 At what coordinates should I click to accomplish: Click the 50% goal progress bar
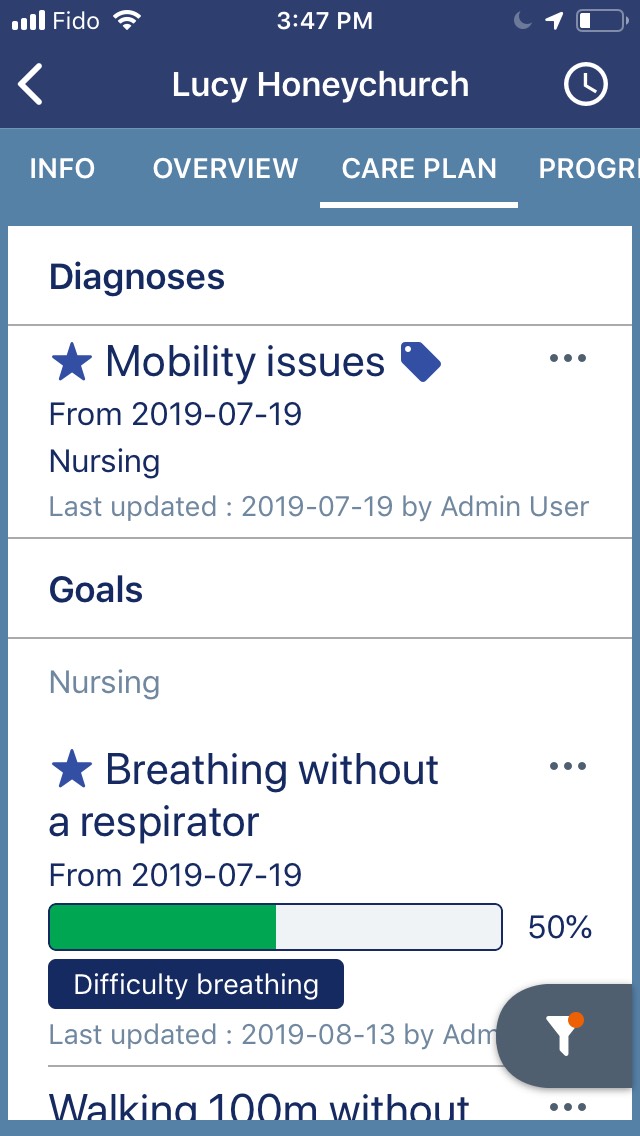click(275, 927)
